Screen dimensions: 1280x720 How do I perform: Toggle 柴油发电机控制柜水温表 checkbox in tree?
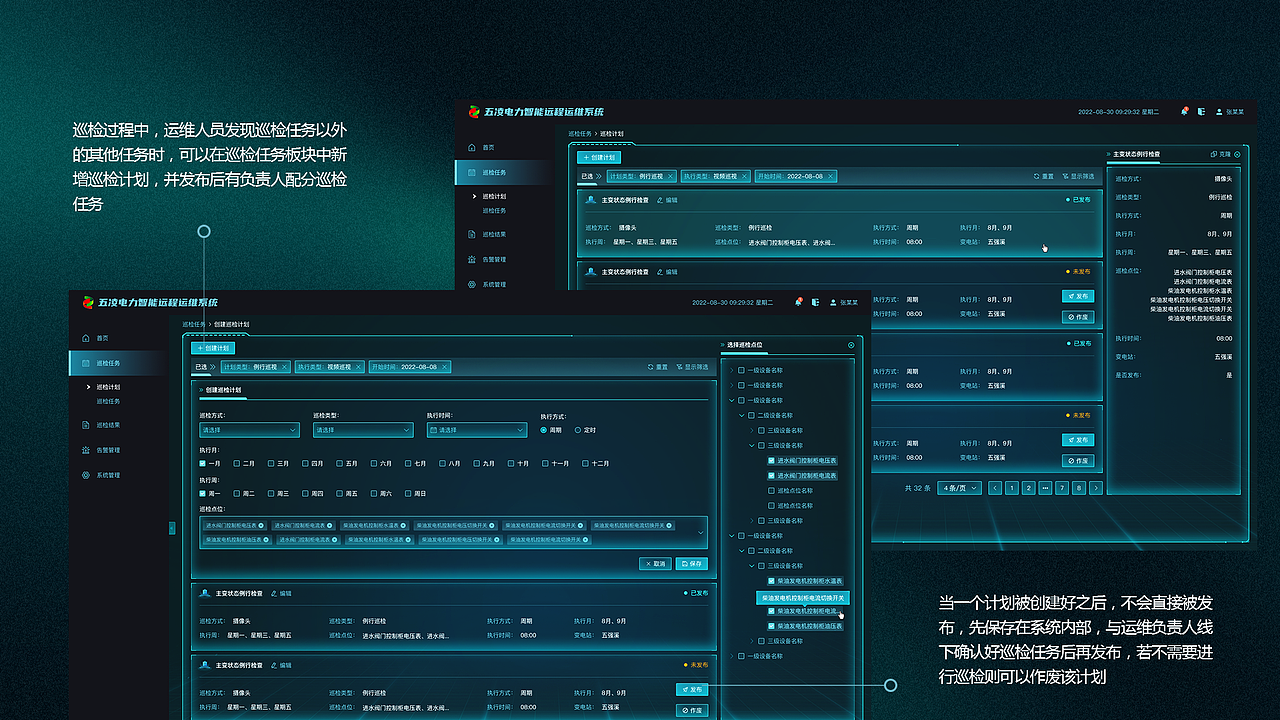pyautogui.click(x=771, y=581)
